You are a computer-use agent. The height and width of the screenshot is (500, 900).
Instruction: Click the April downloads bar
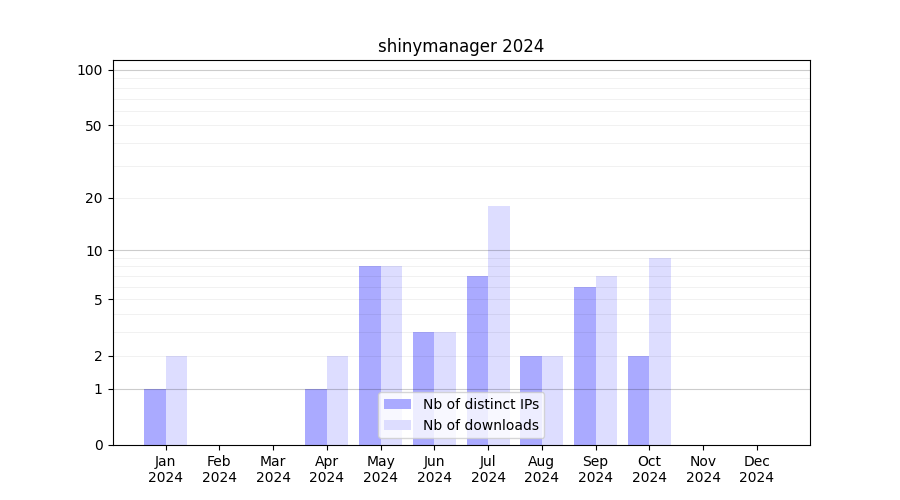337,400
